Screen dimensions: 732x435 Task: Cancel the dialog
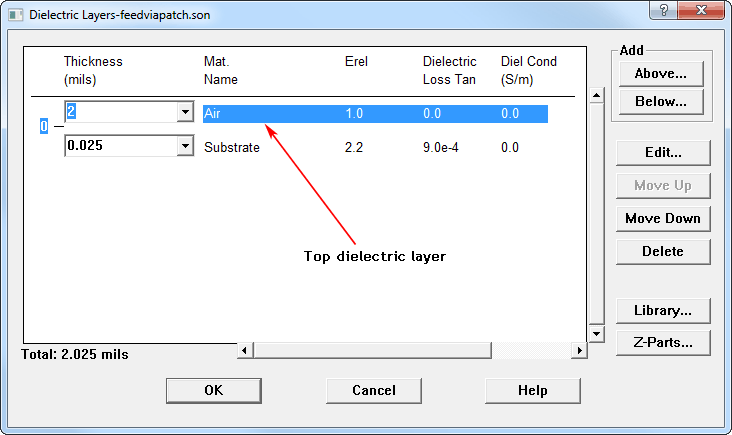(x=374, y=391)
